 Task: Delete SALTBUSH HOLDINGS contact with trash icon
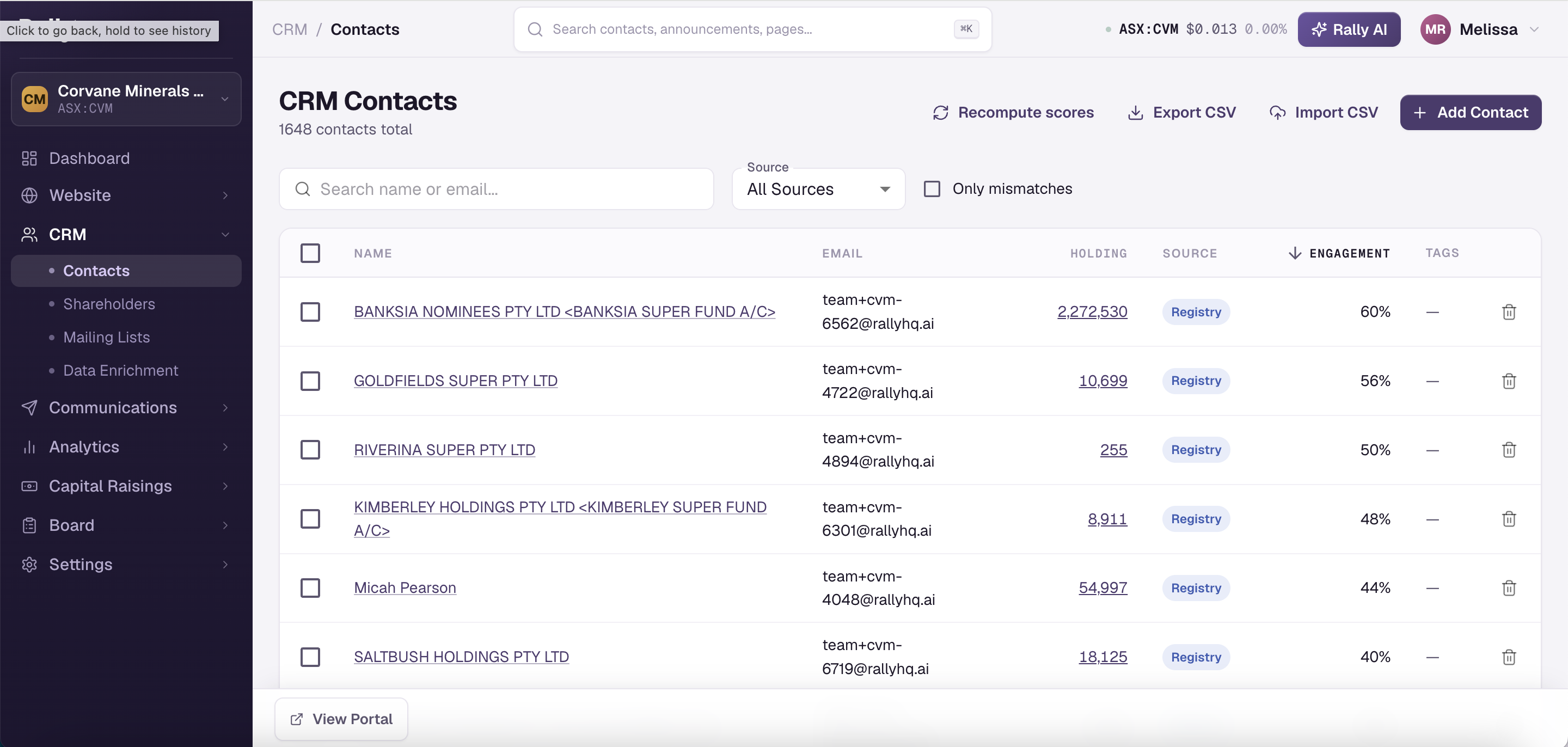coord(1508,657)
